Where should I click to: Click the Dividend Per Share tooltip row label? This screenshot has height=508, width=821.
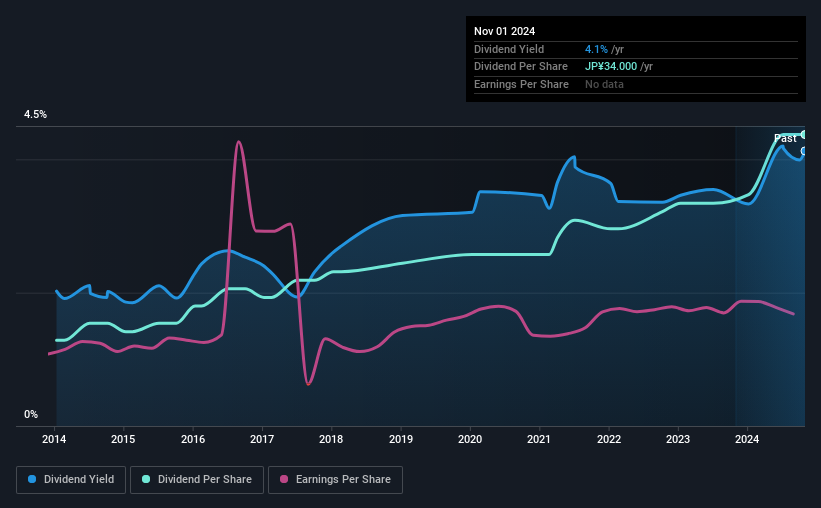click(x=520, y=67)
